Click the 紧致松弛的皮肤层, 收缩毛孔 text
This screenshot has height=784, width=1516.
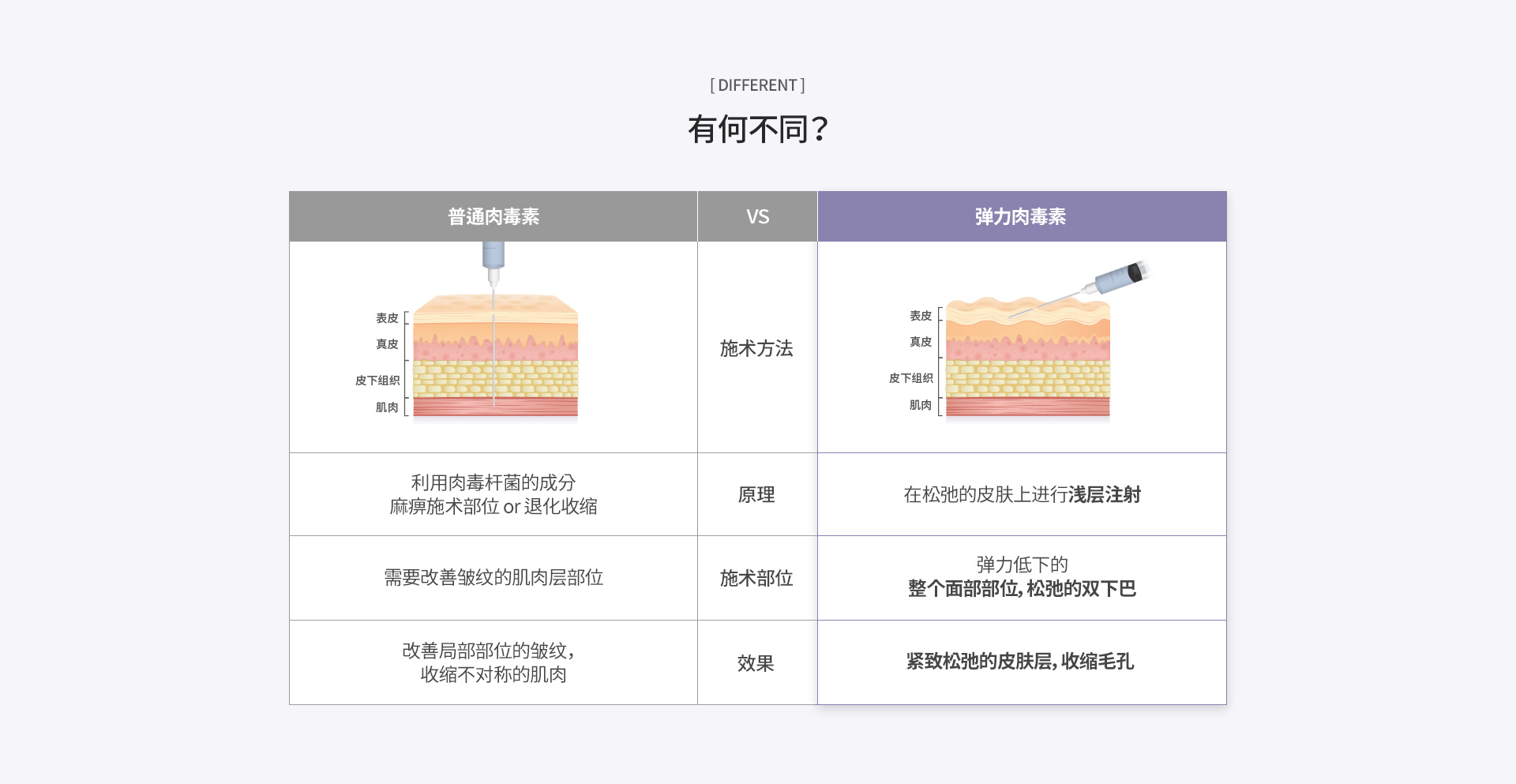(1020, 662)
